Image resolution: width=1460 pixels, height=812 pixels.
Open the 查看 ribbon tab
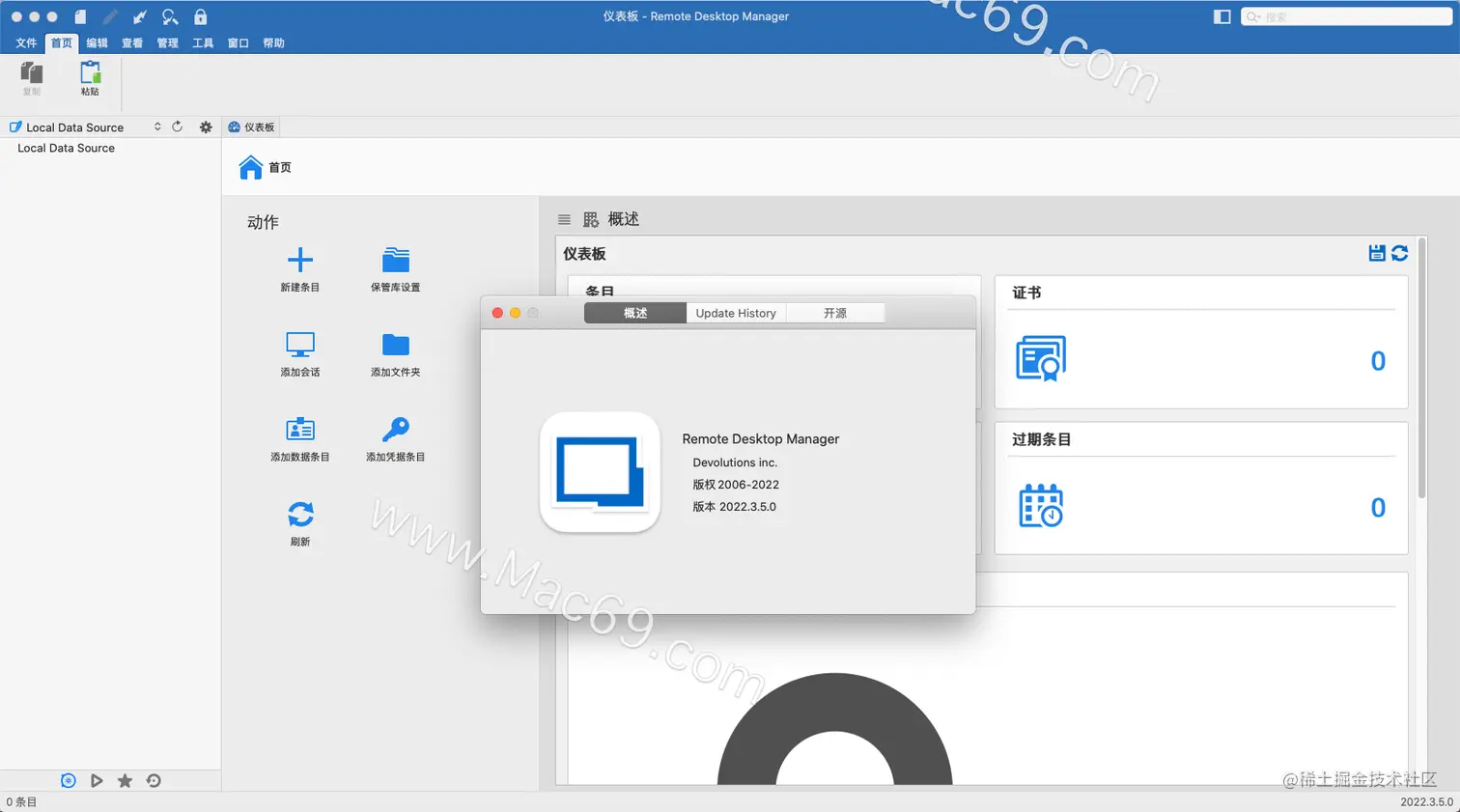(132, 42)
